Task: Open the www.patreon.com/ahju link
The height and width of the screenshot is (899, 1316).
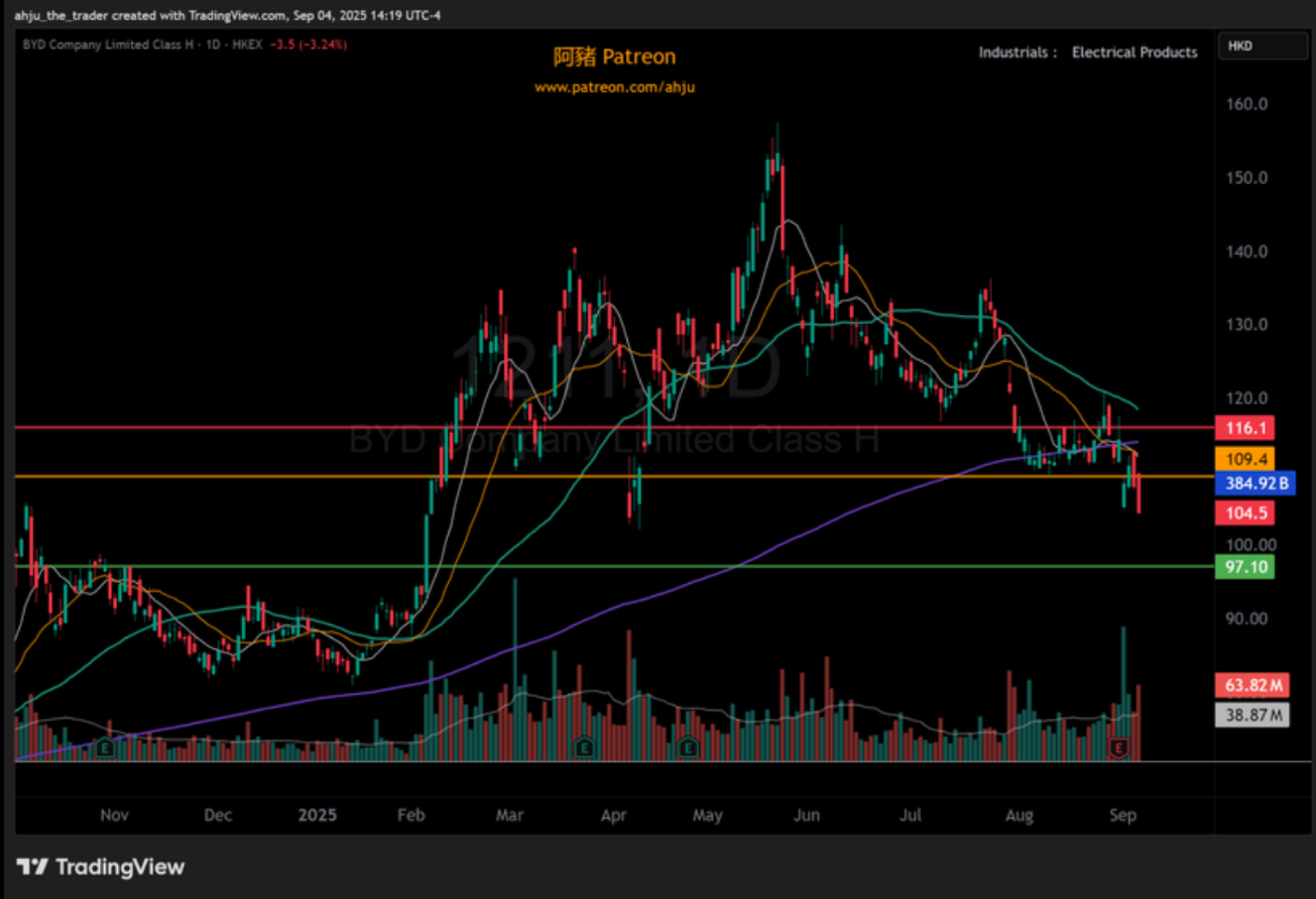Action: tap(614, 87)
